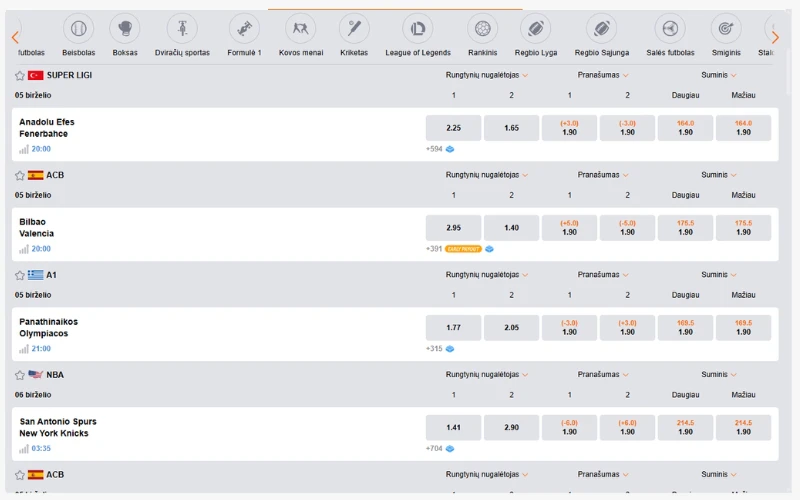
Task: Open the SUPER LIGI league title
Action: tap(69, 76)
